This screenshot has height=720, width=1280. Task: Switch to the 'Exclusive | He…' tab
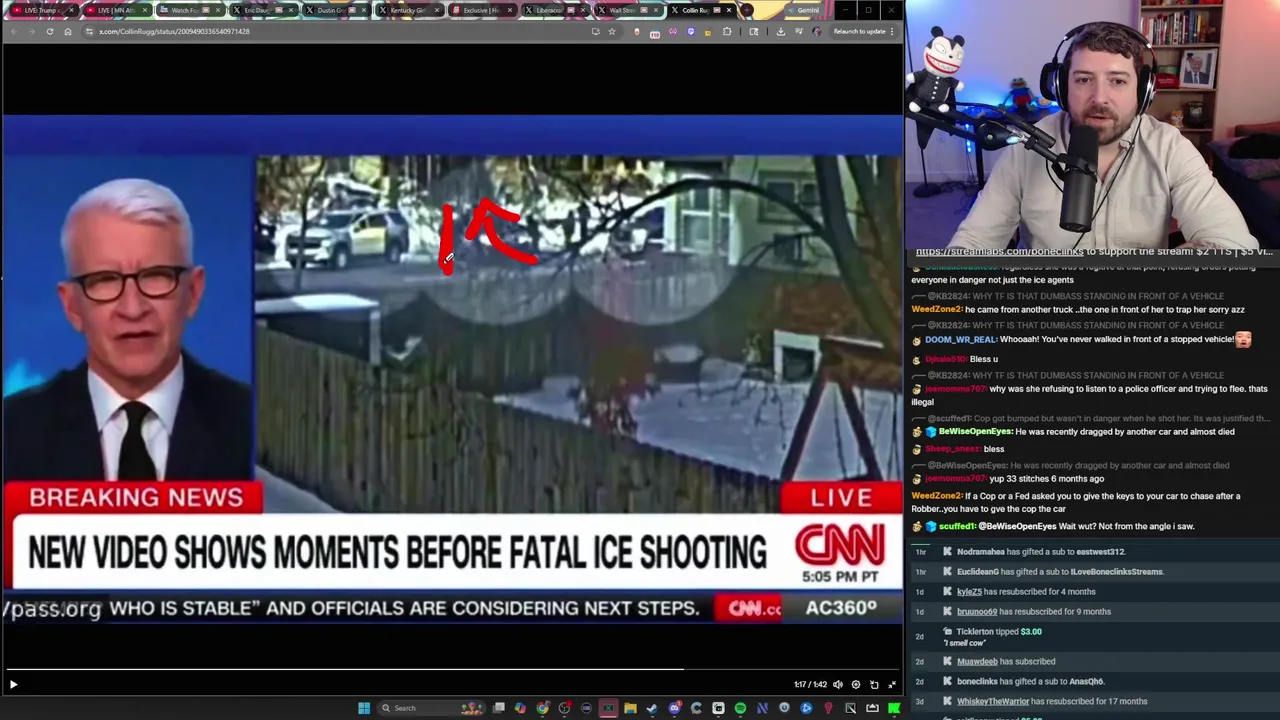pos(482,10)
